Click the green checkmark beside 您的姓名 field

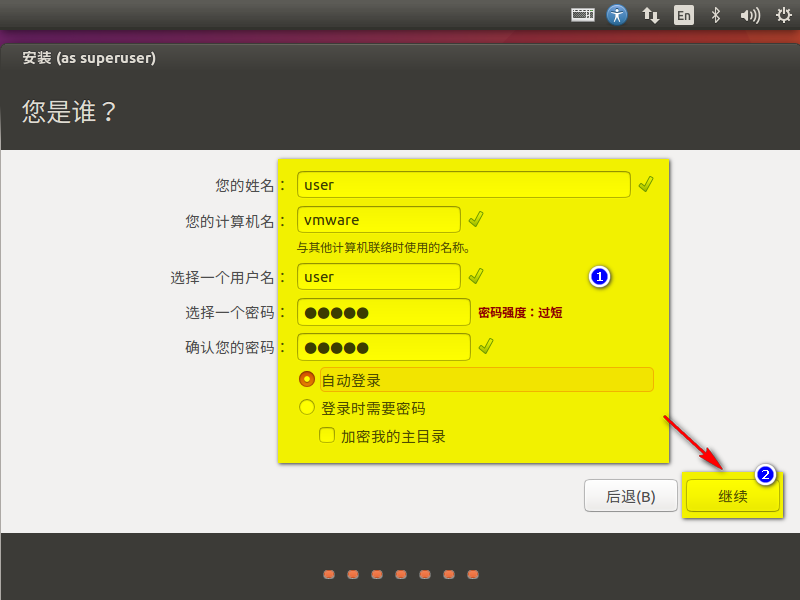click(x=645, y=184)
